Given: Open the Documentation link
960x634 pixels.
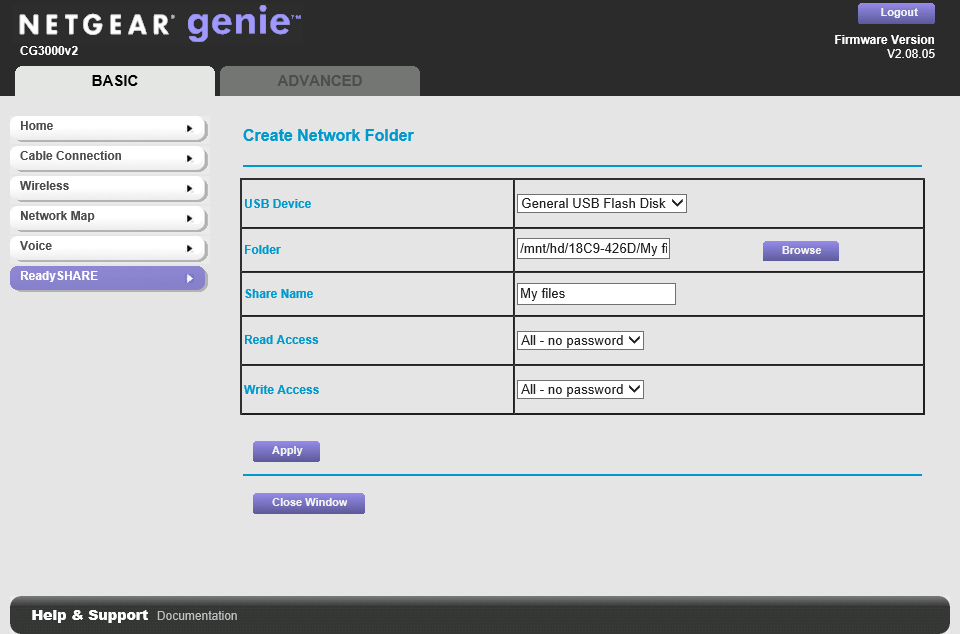Looking at the screenshot, I should [196, 615].
